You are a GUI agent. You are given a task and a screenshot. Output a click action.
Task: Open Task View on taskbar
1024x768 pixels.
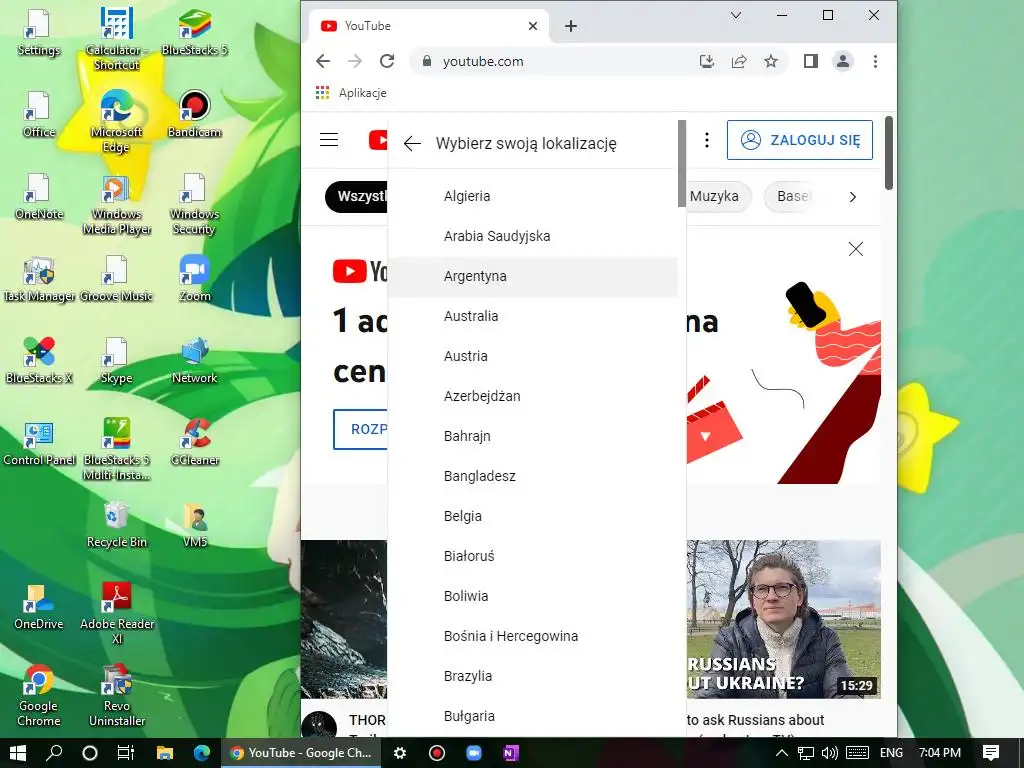tap(125, 753)
